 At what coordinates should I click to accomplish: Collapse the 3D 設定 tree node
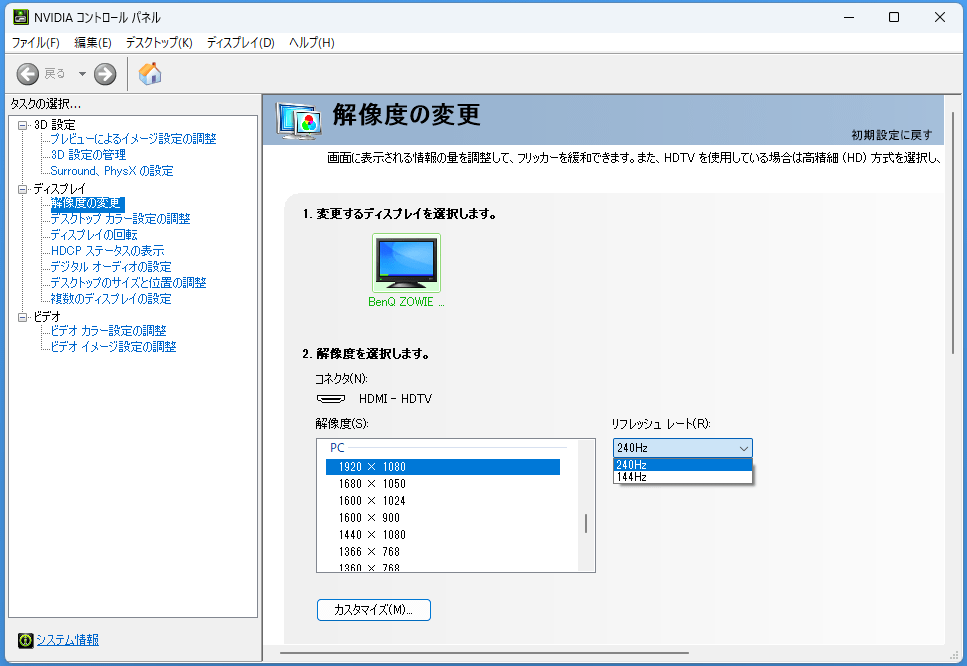coord(23,125)
